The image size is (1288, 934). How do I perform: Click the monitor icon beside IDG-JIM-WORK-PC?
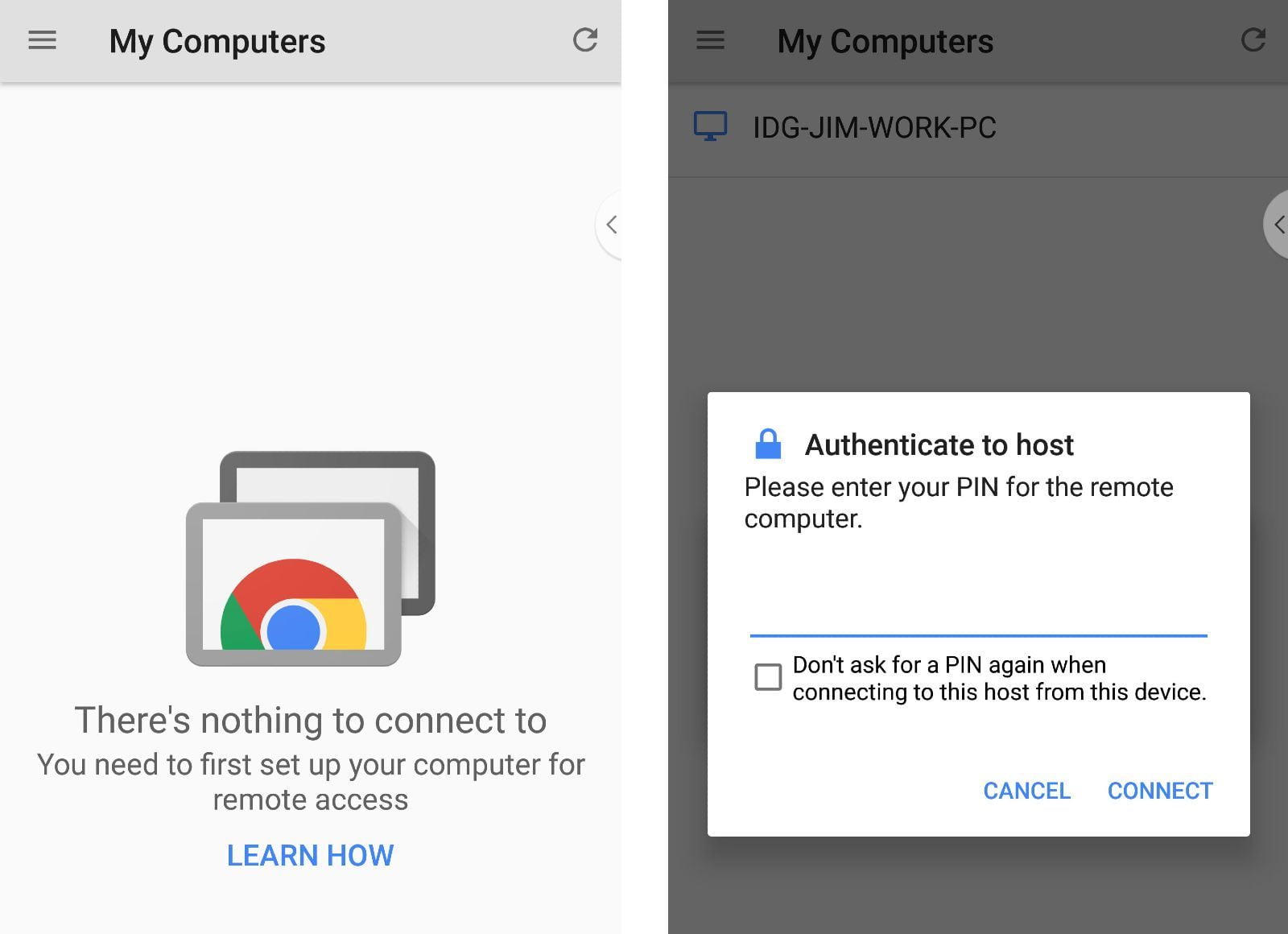point(710,126)
